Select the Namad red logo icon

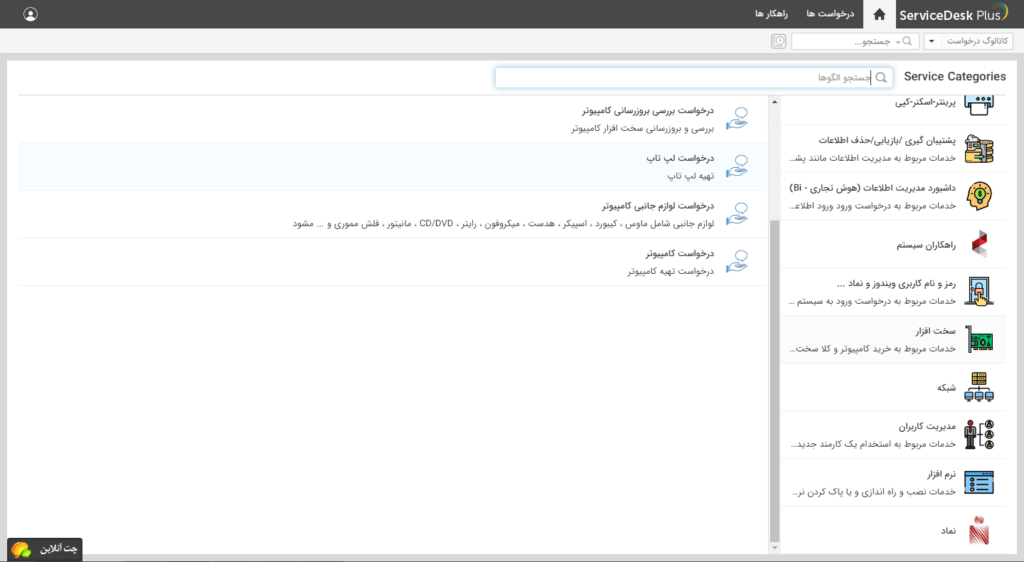pos(979,530)
